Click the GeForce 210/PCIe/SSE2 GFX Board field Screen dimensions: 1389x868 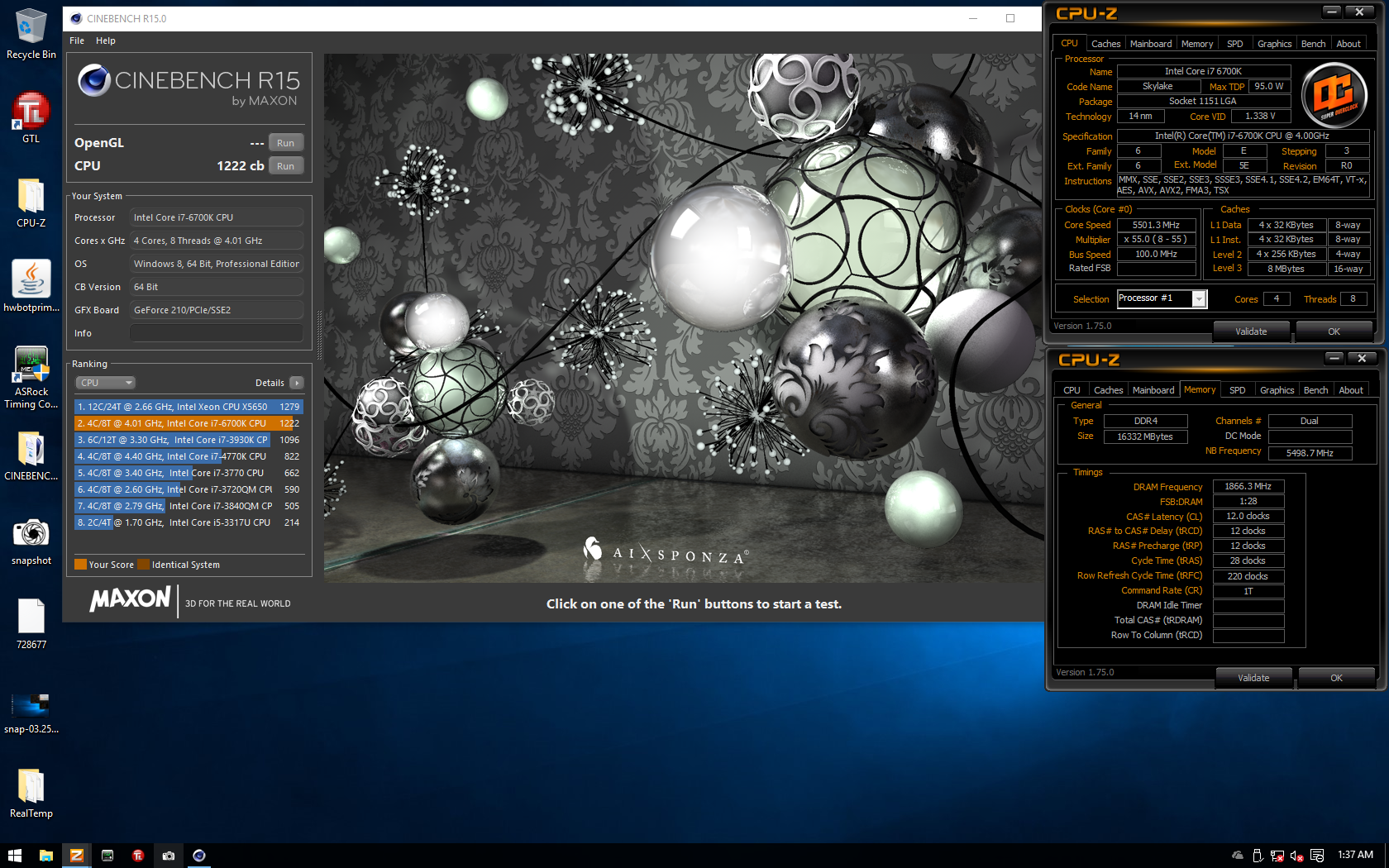coord(217,310)
